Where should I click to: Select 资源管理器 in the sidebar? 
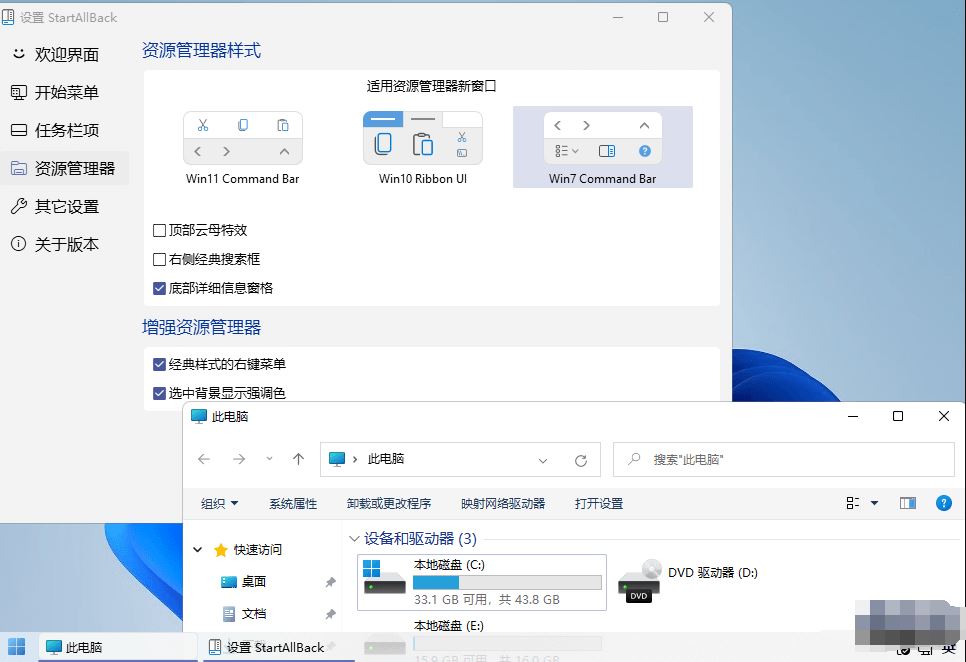tap(66, 168)
